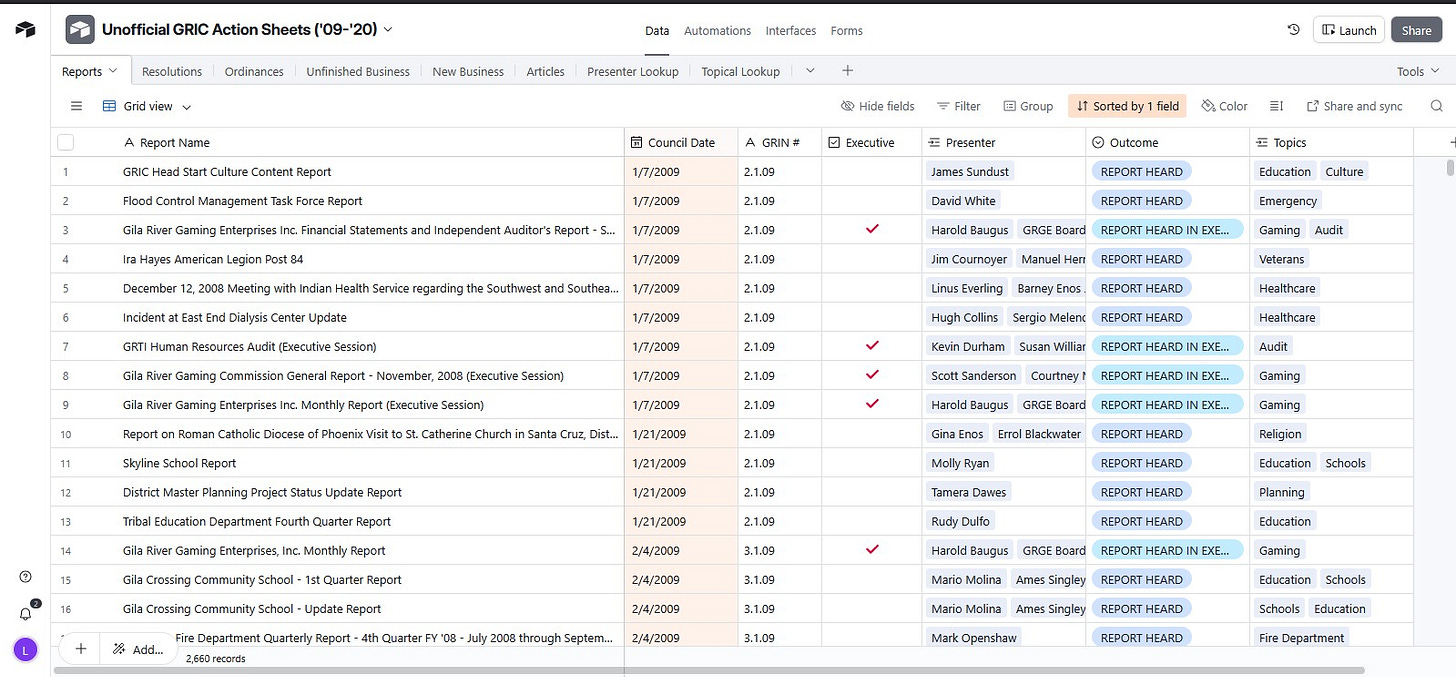Viewport: 1456px width, 677px height.
Task: Open the Presenter Lookup table tab
Action: [x=633, y=71]
